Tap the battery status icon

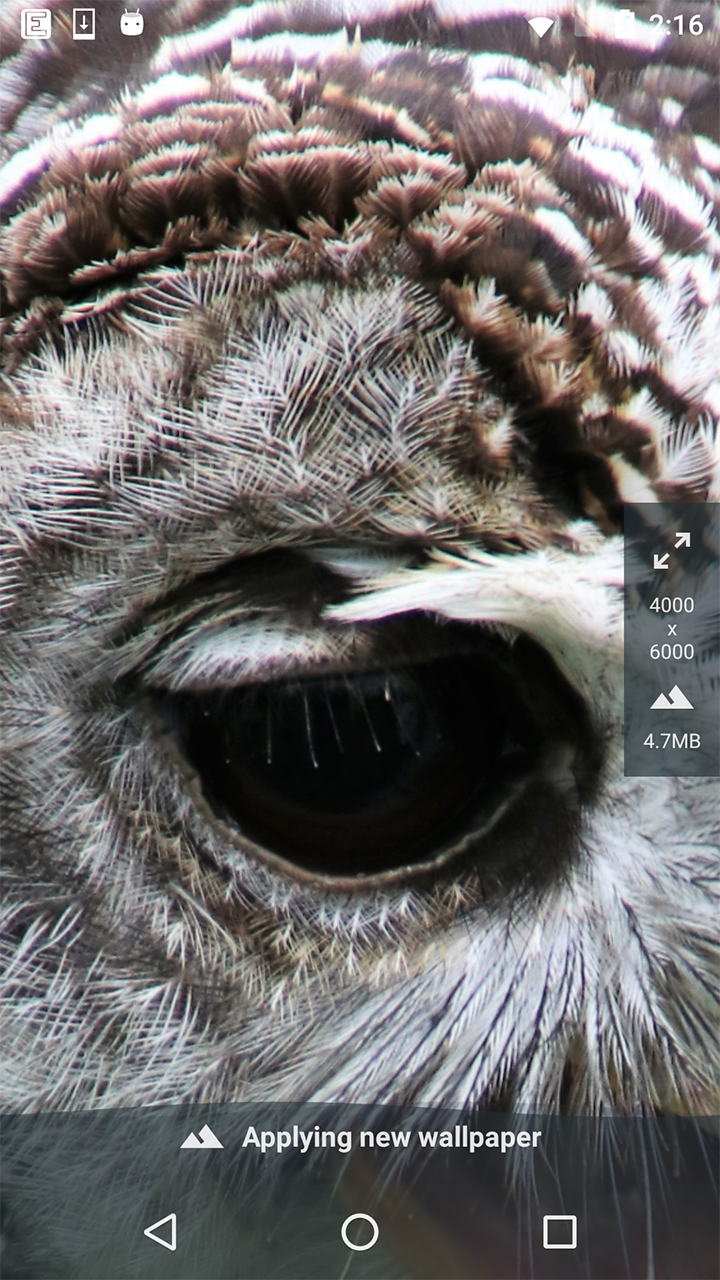[x=625, y=24]
